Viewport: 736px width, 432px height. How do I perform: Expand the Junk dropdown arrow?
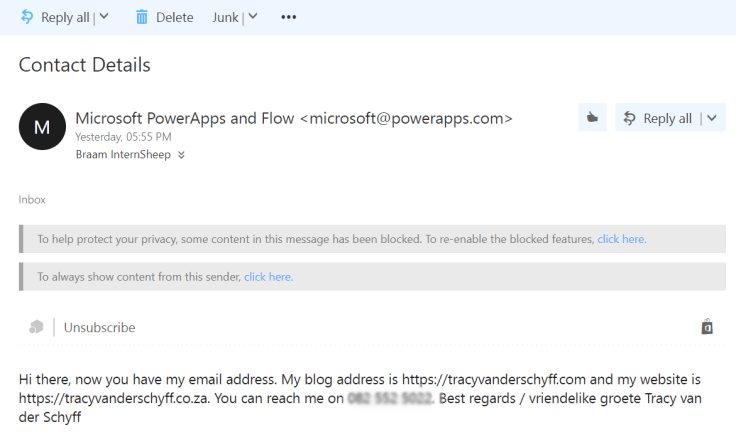[252, 17]
